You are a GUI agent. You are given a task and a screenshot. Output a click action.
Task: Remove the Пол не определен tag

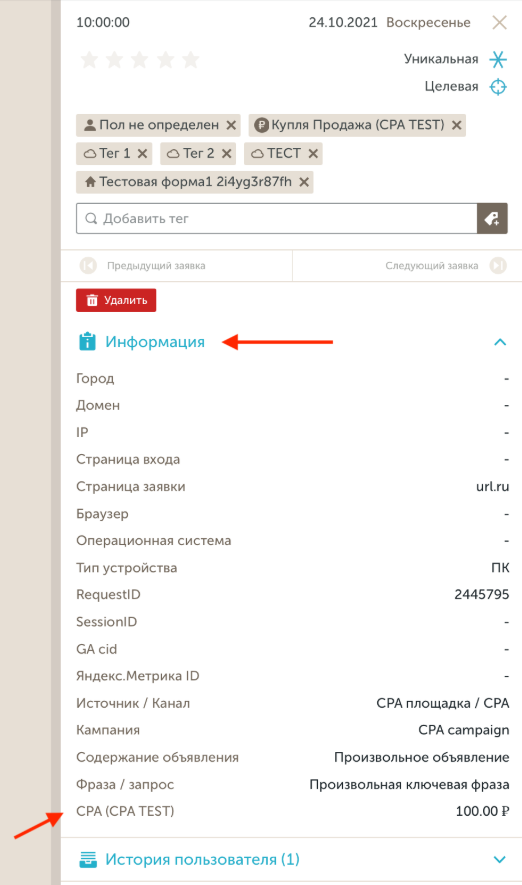(x=231, y=125)
